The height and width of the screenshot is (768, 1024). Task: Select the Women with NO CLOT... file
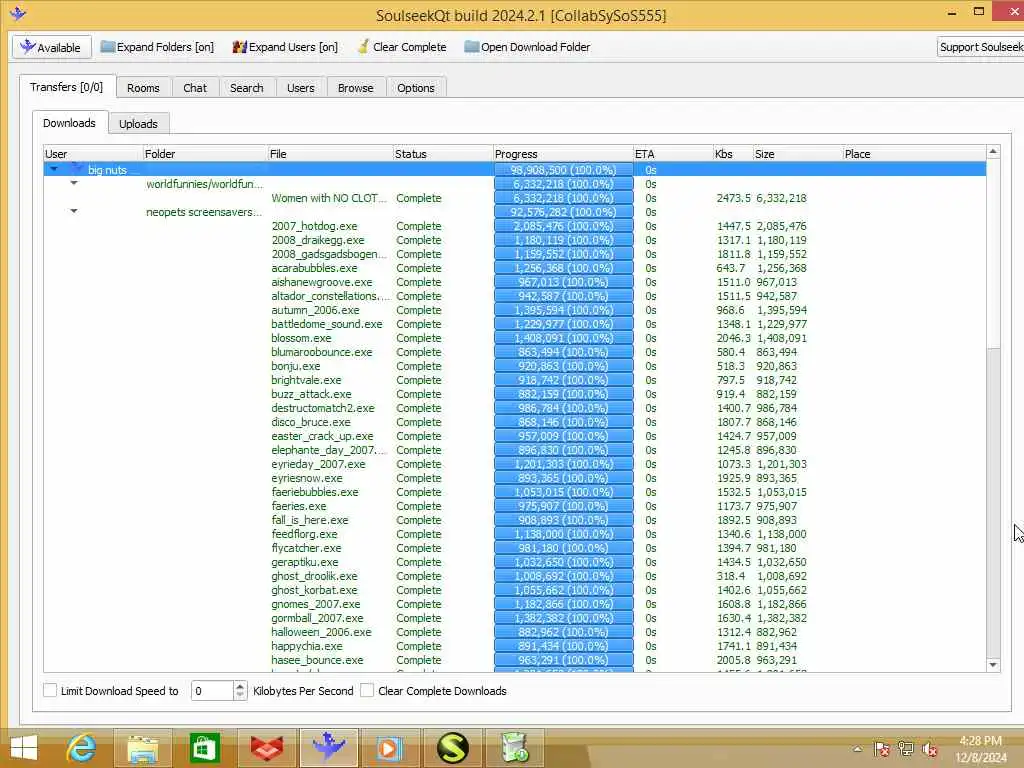pos(328,198)
